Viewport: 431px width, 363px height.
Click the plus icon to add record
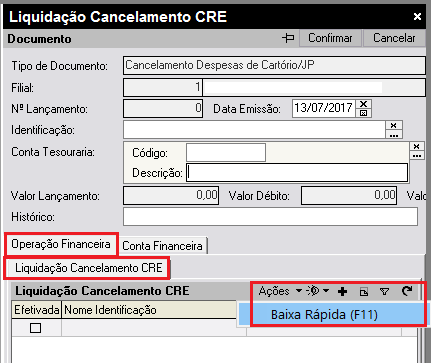[342, 292]
